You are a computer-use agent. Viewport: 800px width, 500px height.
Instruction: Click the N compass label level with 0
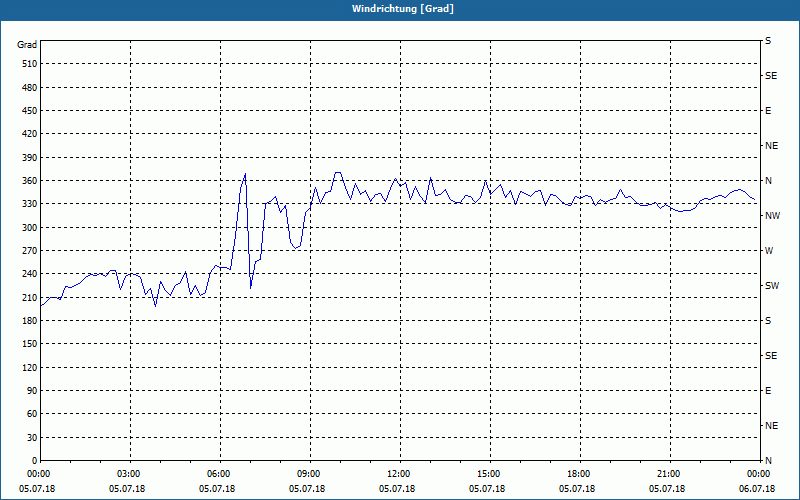(x=768, y=461)
